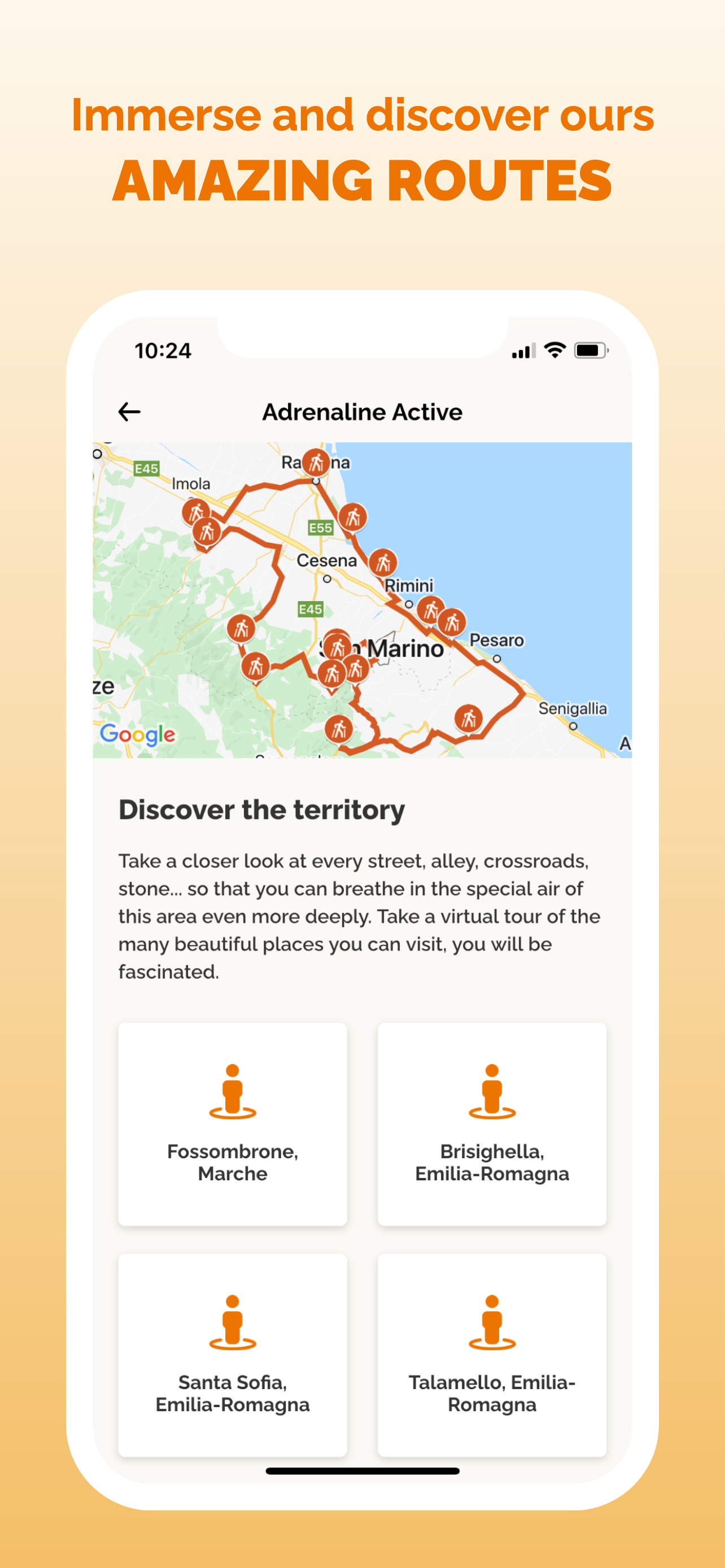The image size is (725, 1568).
Task: Open the Santa Sofia, Emilia-Romagna card
Action: click(233, 1354)
